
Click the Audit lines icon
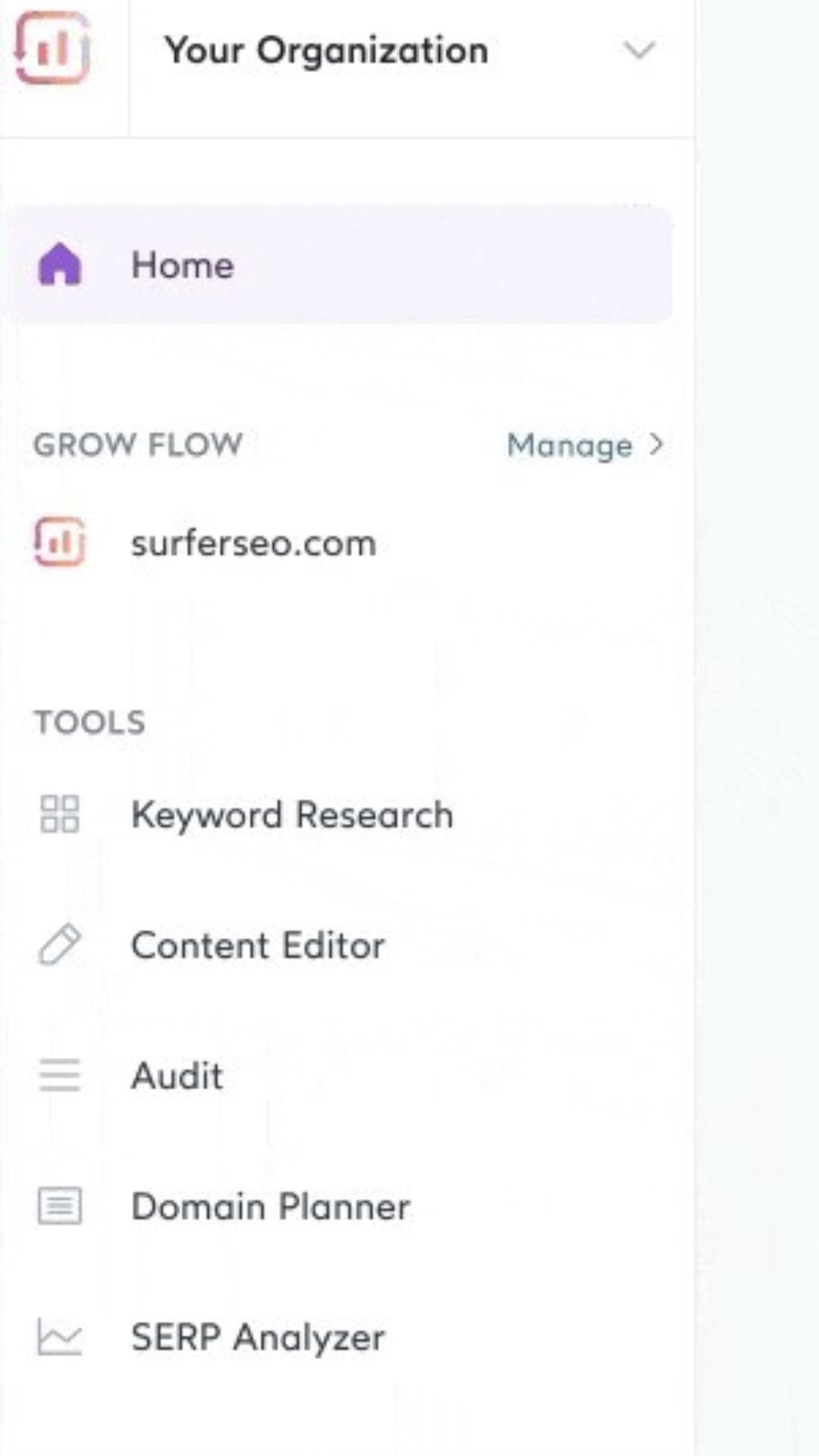59,1075
